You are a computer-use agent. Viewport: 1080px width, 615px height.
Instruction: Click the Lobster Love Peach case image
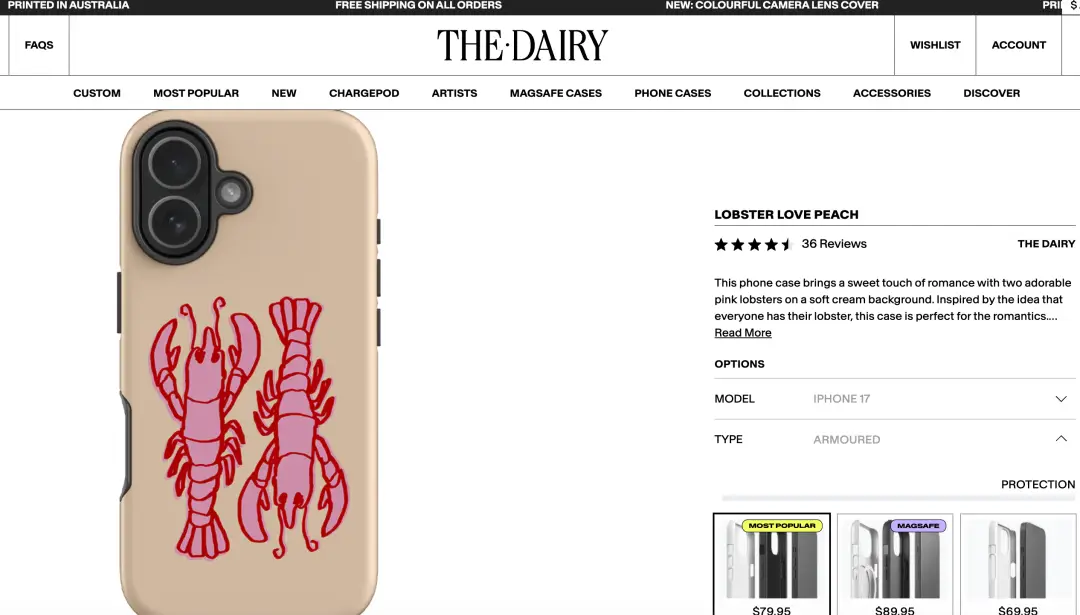tap(249, 362)
